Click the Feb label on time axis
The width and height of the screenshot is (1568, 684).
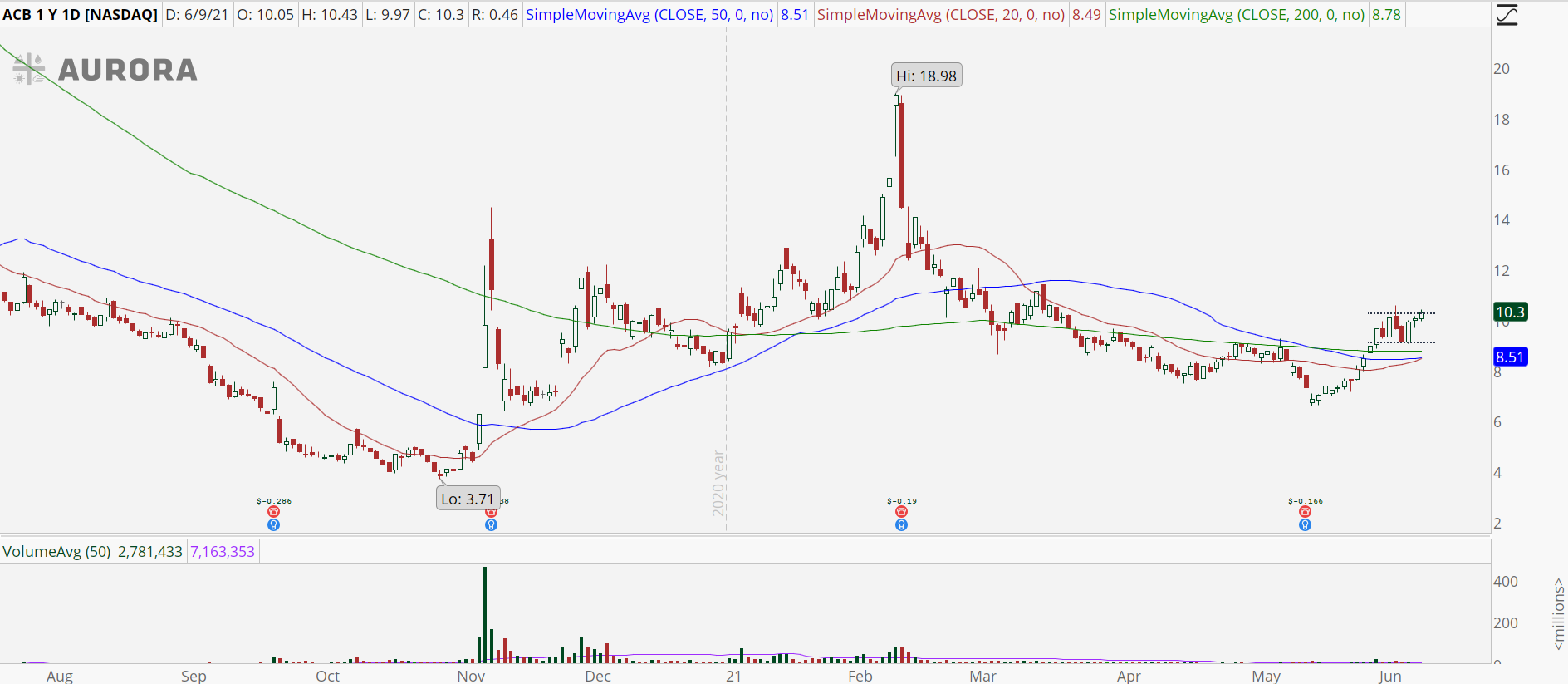(860, 676)
